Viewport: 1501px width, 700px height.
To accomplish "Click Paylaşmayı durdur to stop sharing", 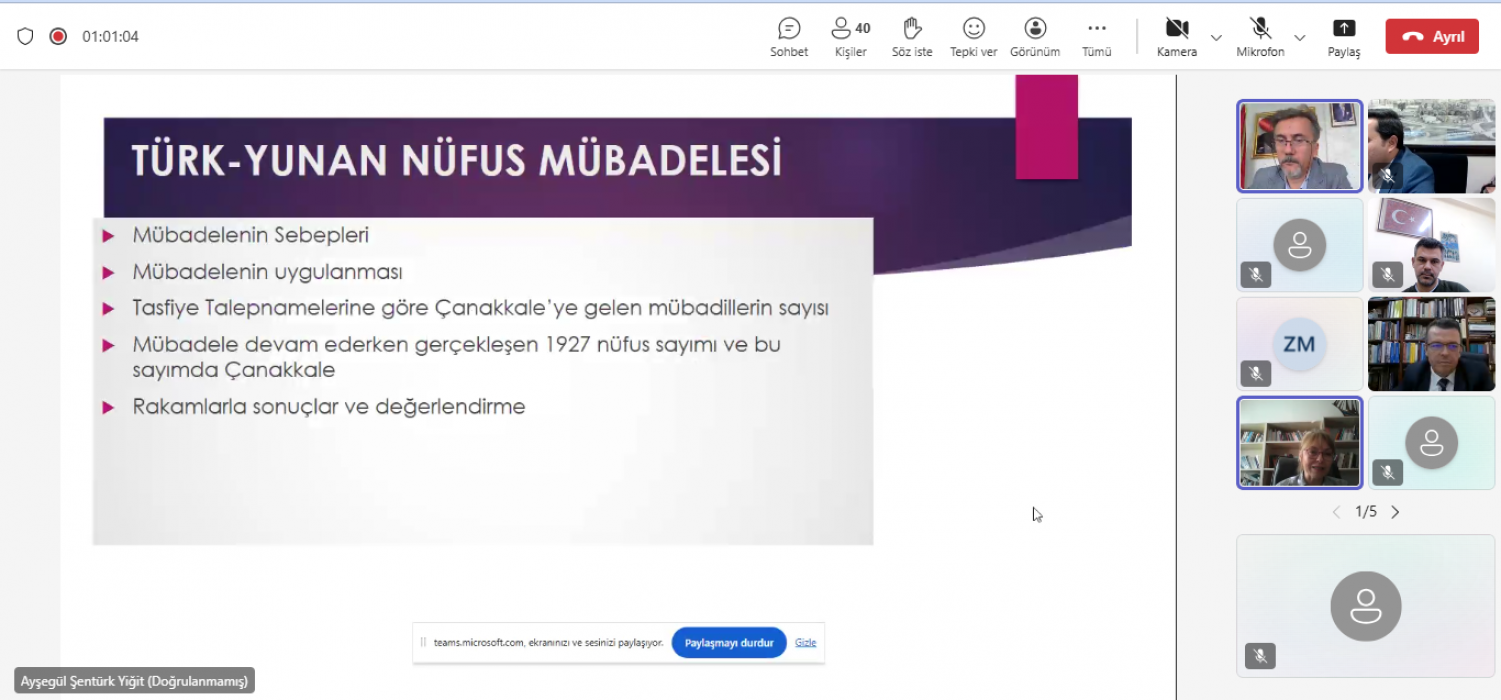I will [x=729, y=642].
